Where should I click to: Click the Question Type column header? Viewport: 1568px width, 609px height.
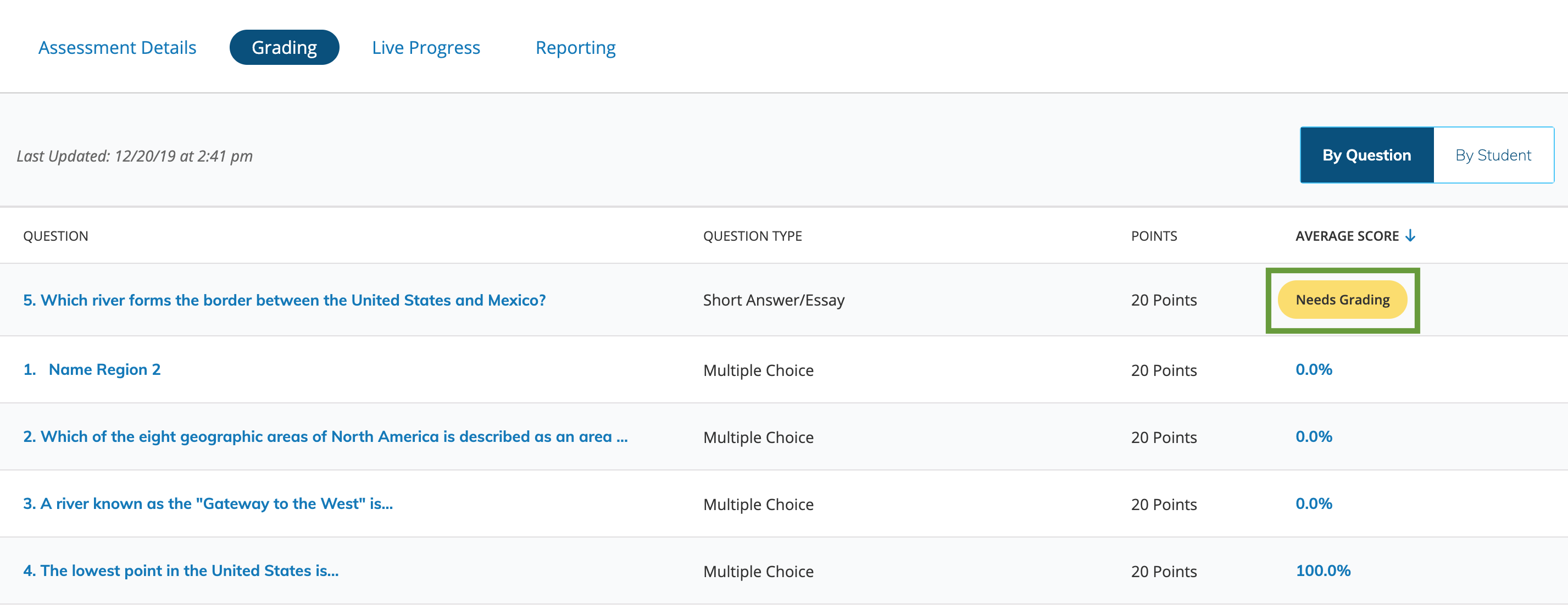752,236
